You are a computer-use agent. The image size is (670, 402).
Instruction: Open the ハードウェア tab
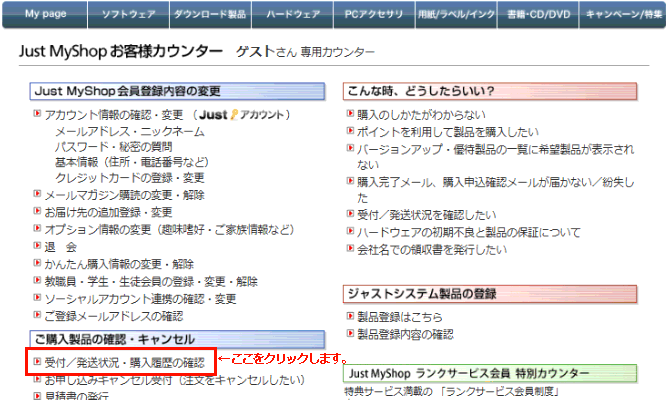293,14
